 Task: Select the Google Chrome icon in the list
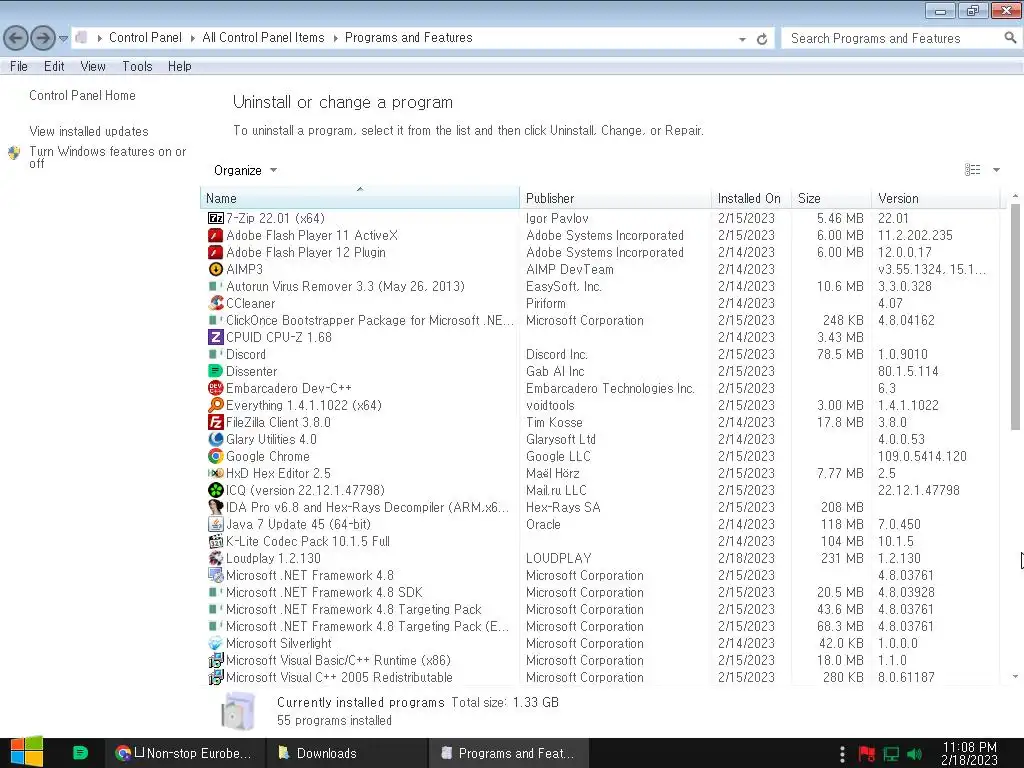tap(216, 456)
